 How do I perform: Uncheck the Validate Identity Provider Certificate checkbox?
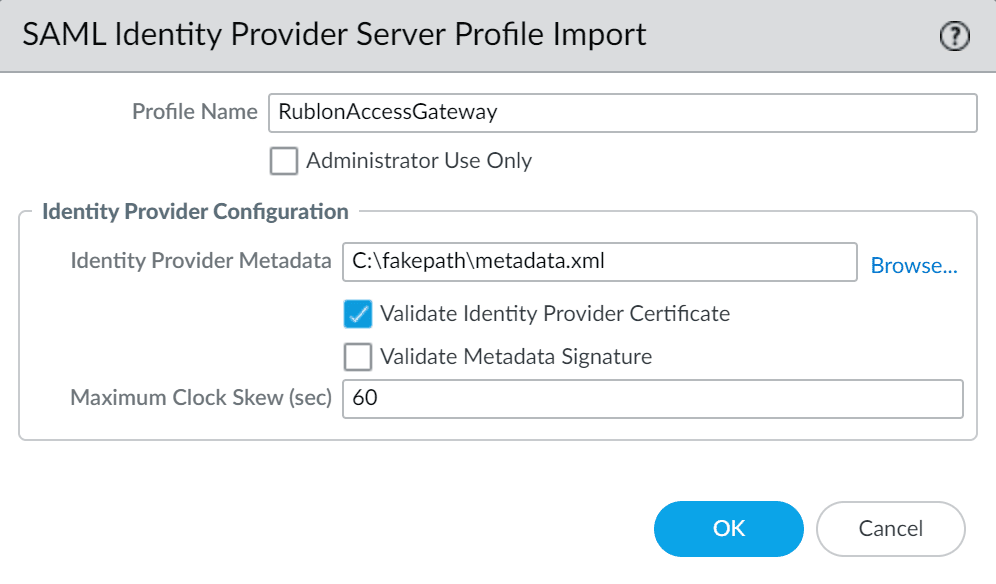click(358, 314)
